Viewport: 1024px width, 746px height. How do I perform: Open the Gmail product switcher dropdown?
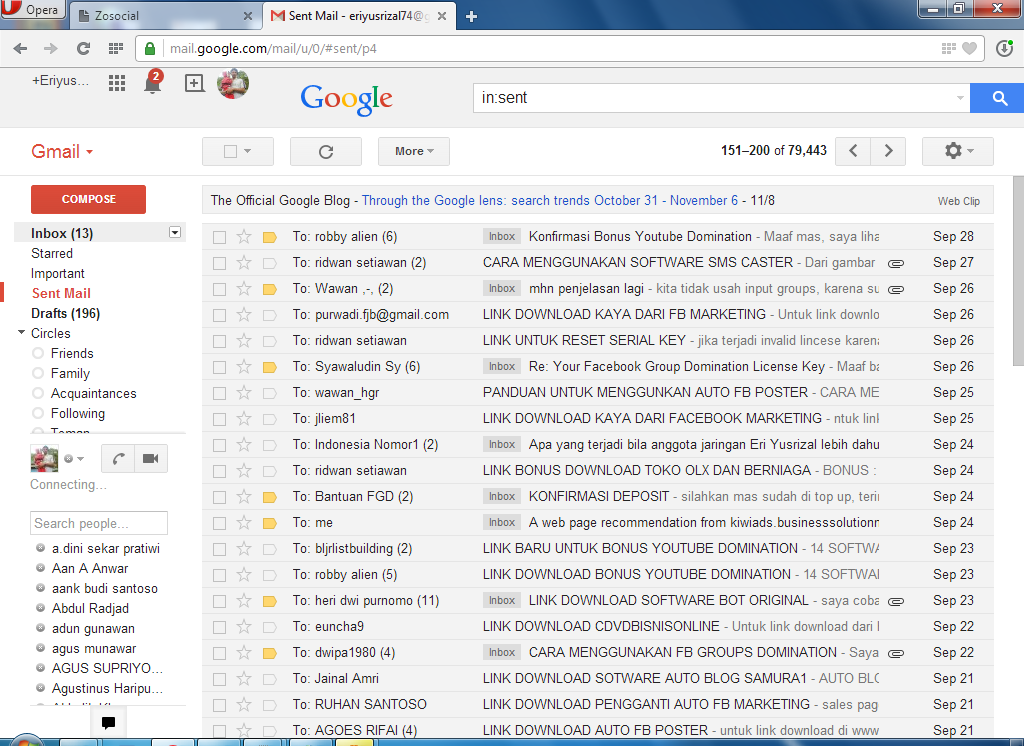[x=62, y=152]
